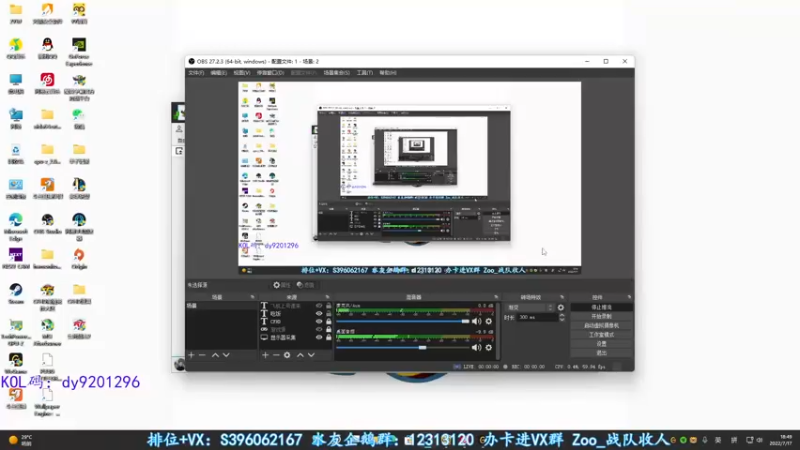Toggle visibility eye of the link-icon source

pyautogui.click(x=319, y=330)
